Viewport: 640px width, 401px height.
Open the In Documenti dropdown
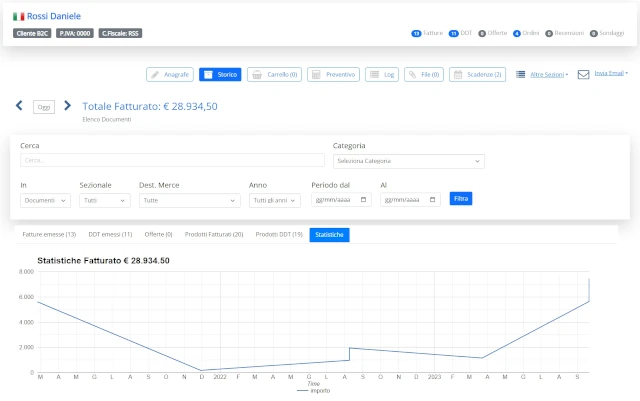click(x=45, y=200)
